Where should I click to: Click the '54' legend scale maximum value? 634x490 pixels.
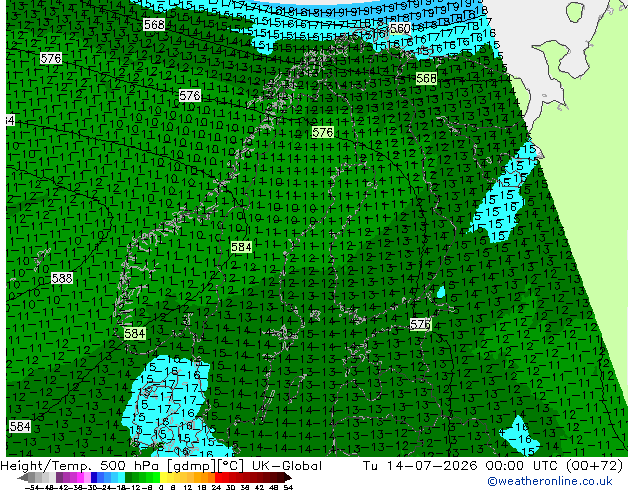[288, 488]
